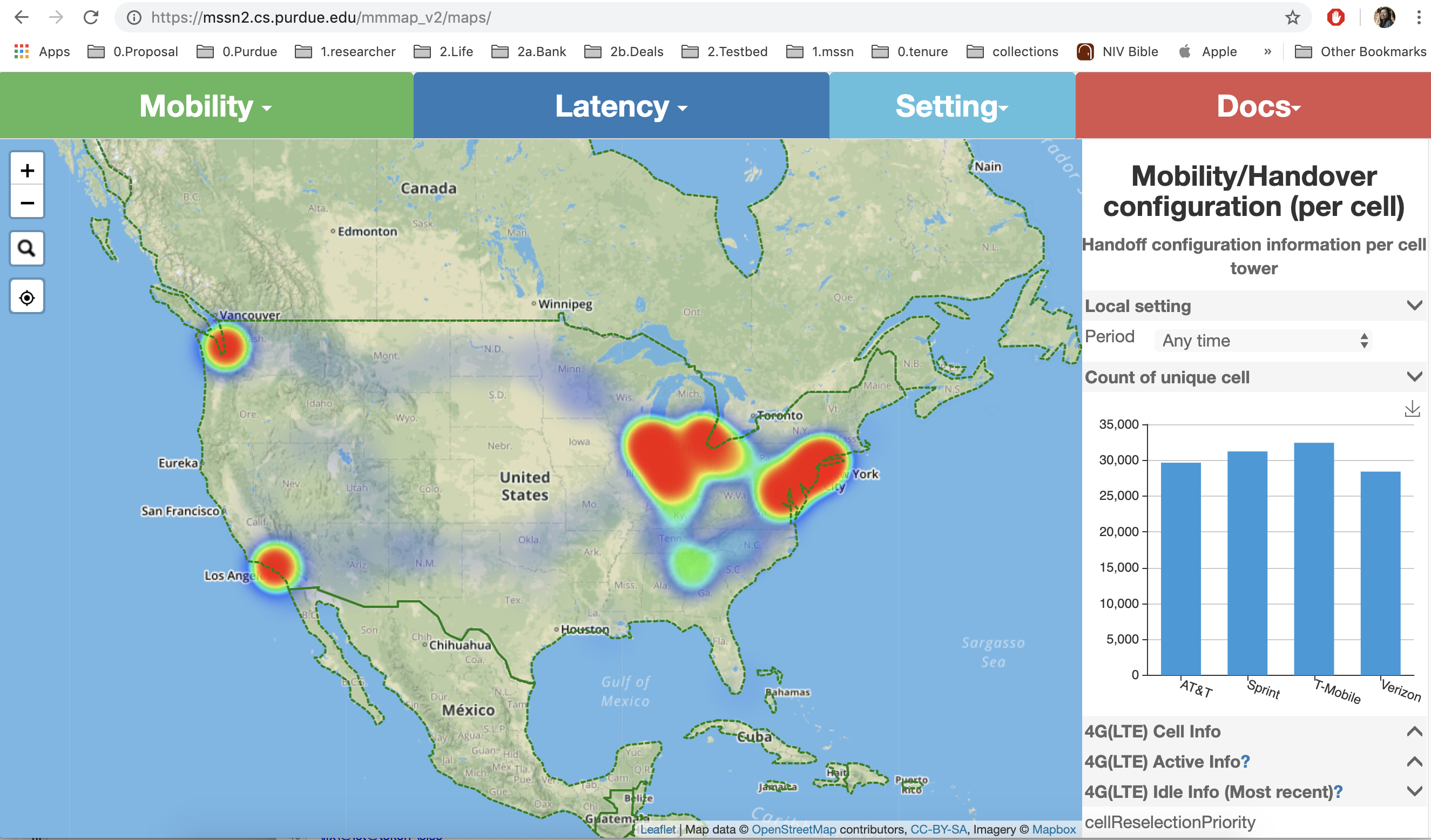The height and width of the screenshot is (840, 1431).
Task: Open collections bookmark folder
Action: (1012, 52)
